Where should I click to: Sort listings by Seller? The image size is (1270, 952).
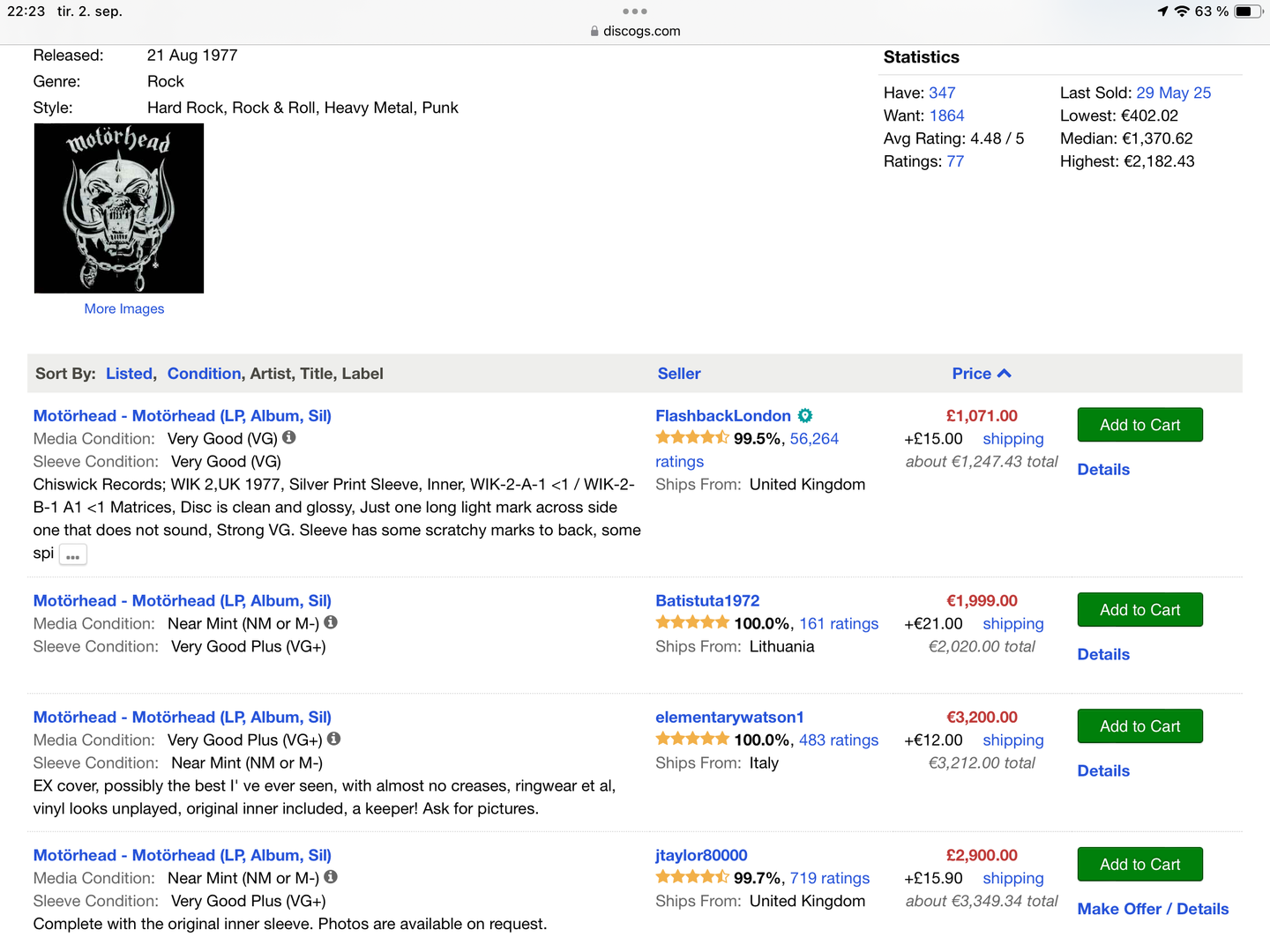tap(679, 374)
